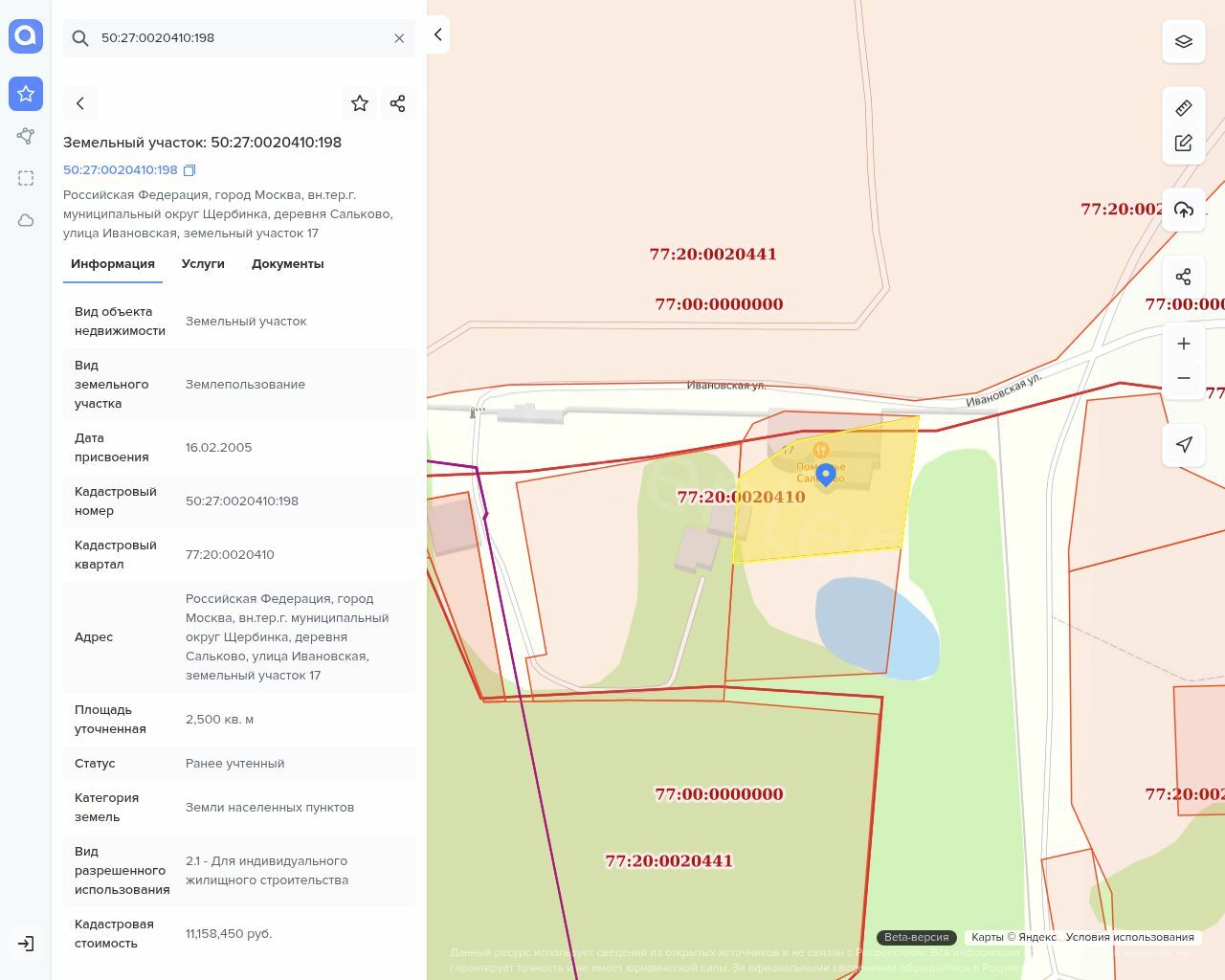Click the cloud upload button

point(1183,210)
